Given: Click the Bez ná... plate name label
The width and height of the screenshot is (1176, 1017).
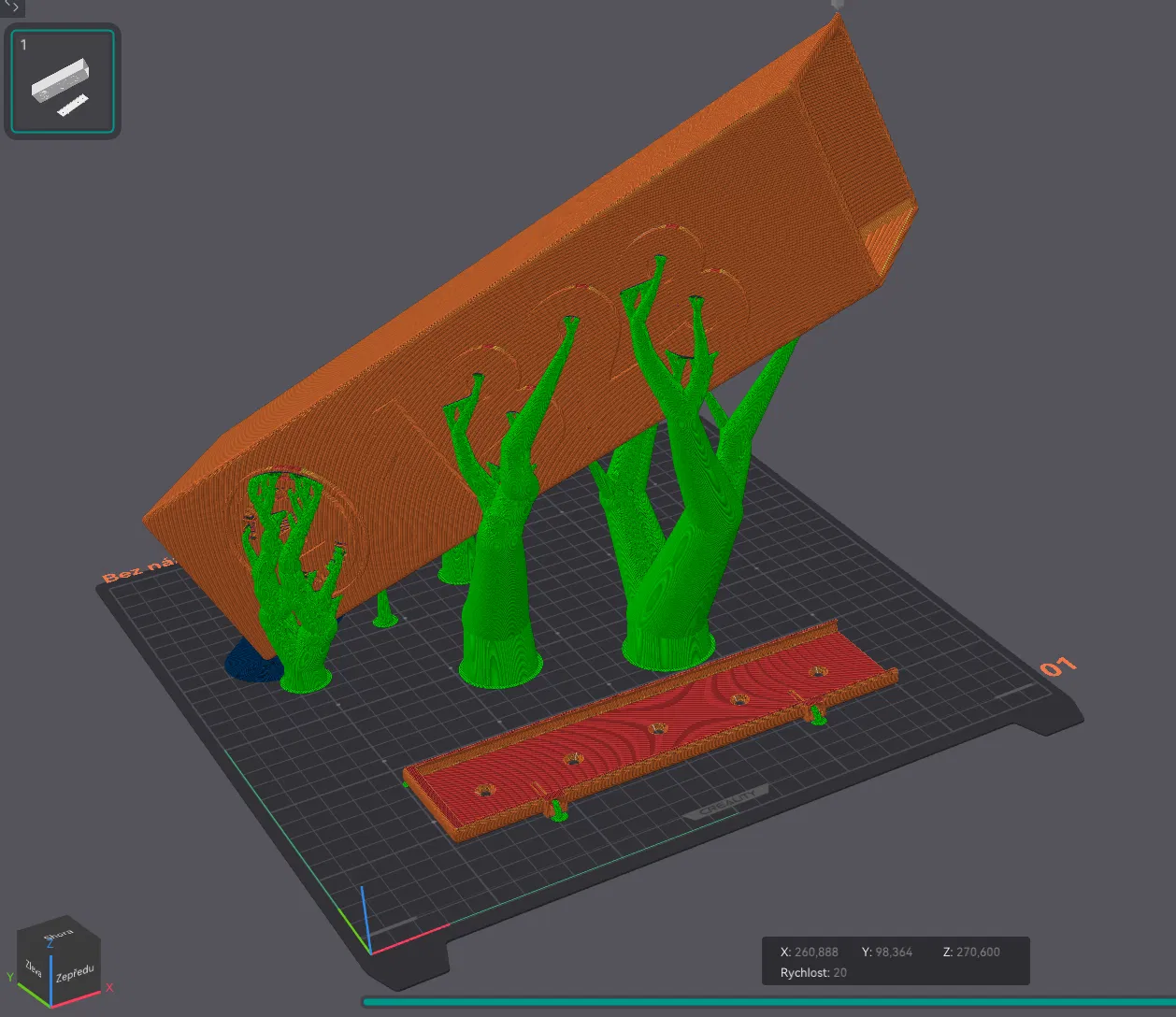Looking at the screenshot, I should point(140,568).
